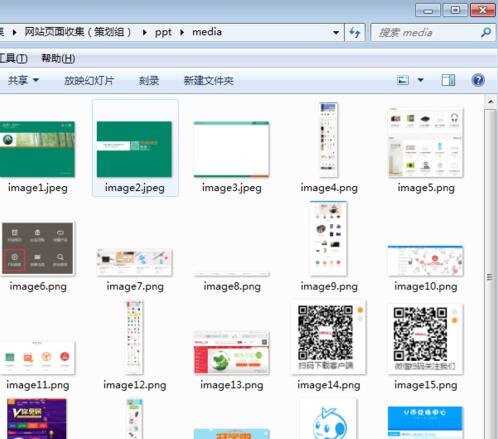
Task: Click 放映幻灯片 slideshow button
Action: click(89, 80)
